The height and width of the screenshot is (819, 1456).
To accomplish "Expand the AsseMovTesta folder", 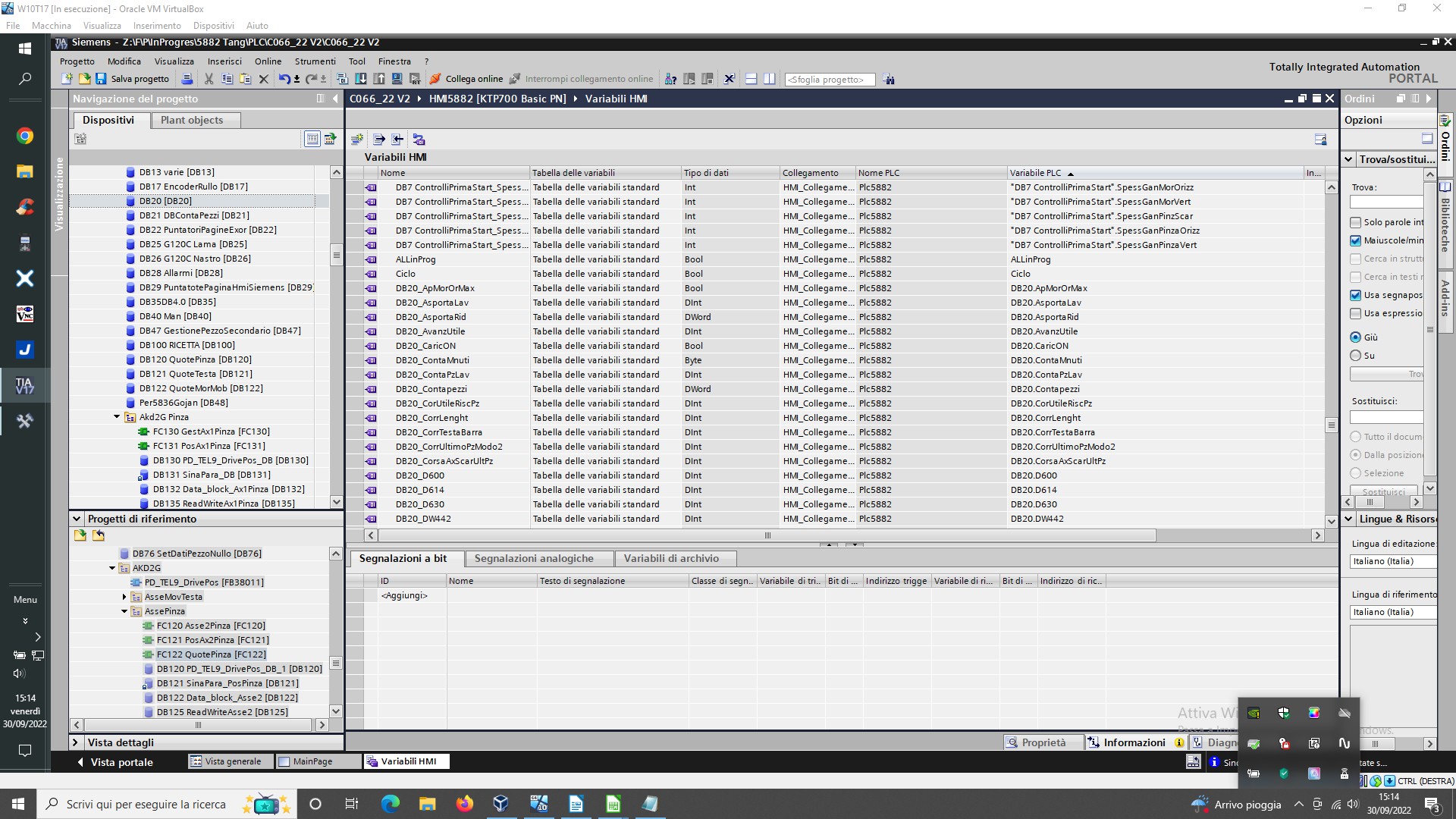I will [124, 597].
